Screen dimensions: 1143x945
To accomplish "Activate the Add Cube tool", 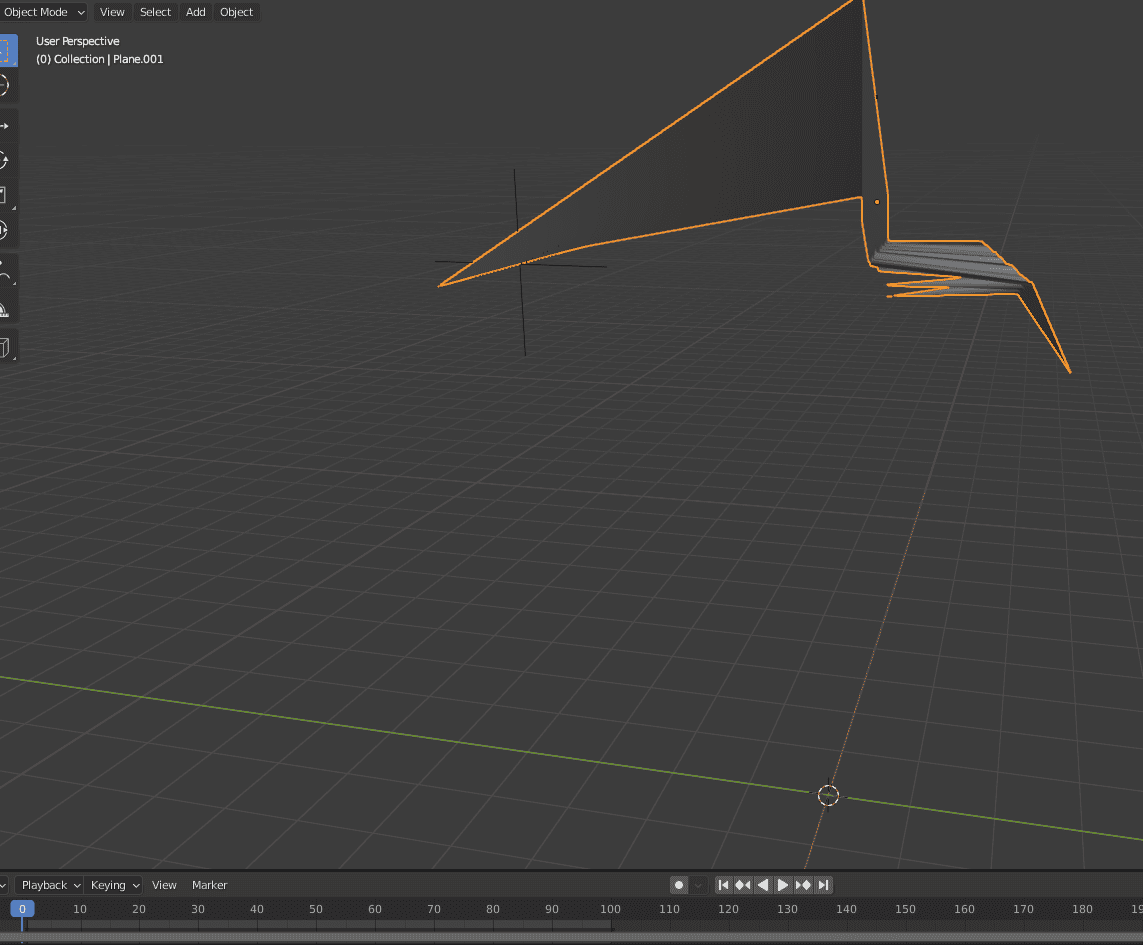I will point(9,347).
